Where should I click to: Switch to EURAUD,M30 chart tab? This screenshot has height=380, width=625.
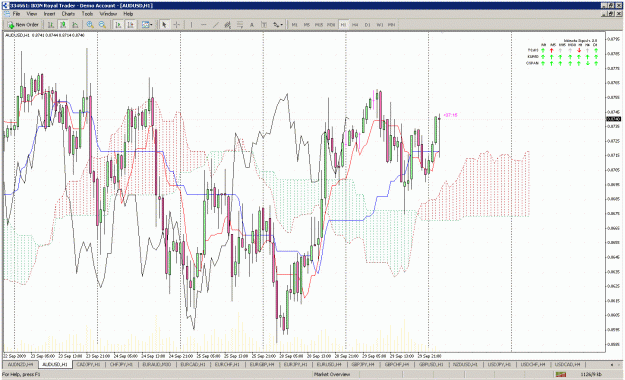[157, 364]
